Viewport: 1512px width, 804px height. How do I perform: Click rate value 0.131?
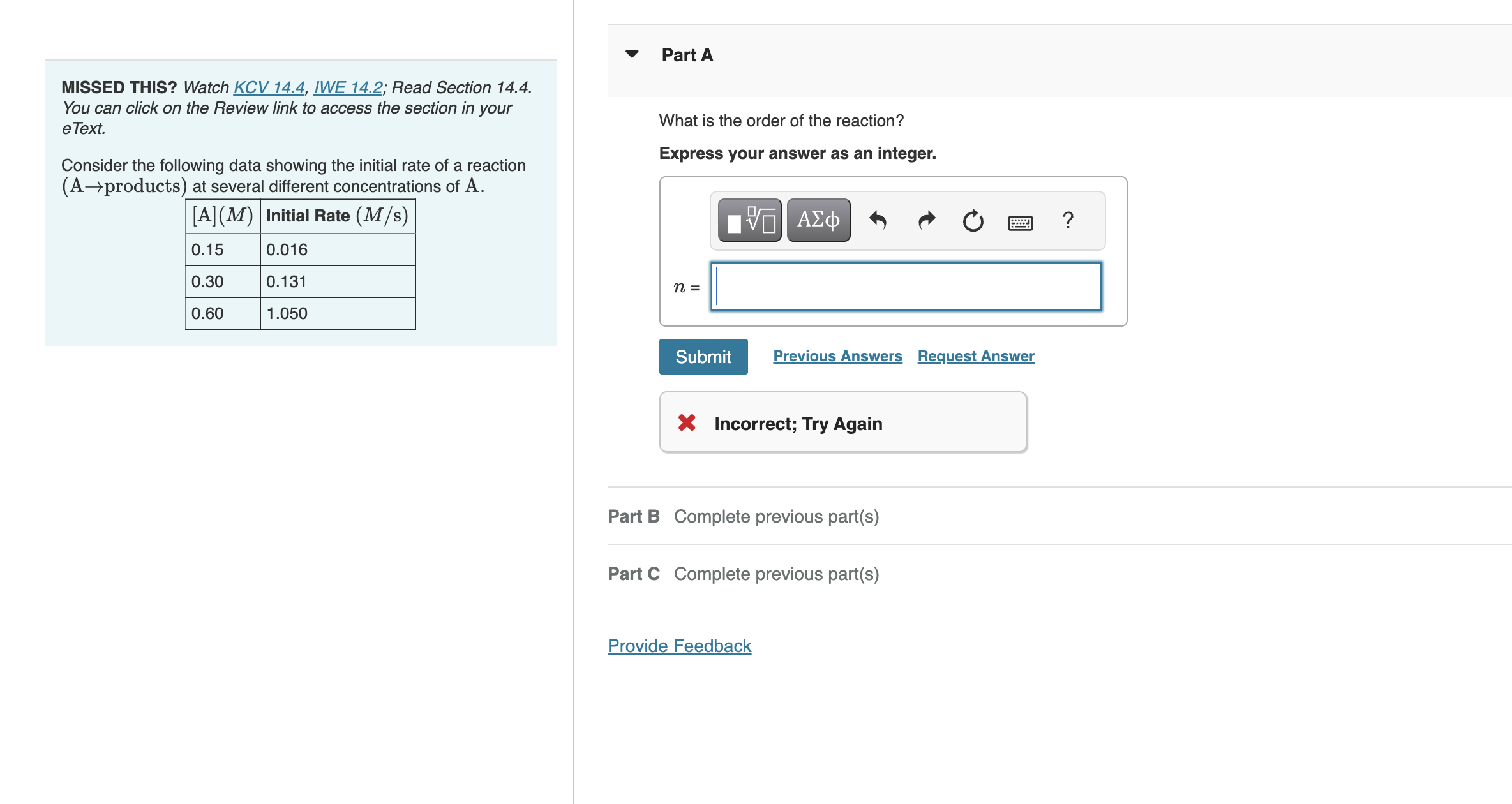pos(338,281)
